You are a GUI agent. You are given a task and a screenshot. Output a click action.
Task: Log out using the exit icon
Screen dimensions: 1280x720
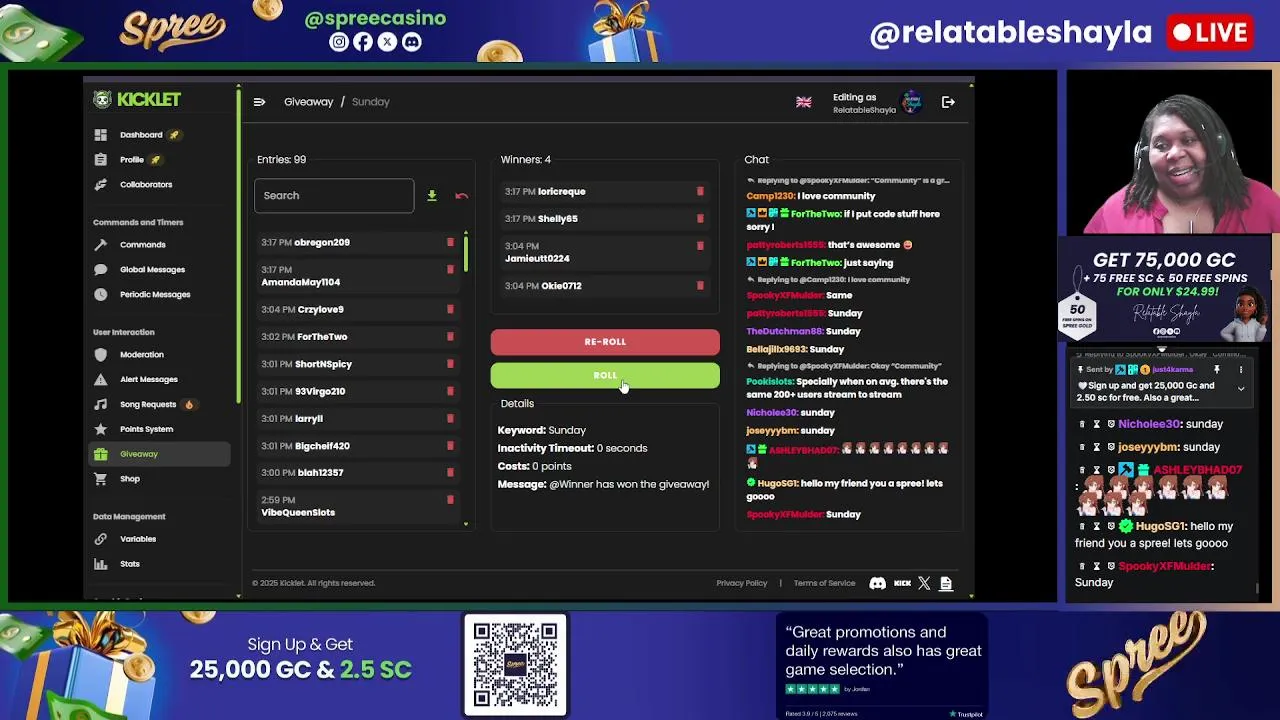click(948, 102)
